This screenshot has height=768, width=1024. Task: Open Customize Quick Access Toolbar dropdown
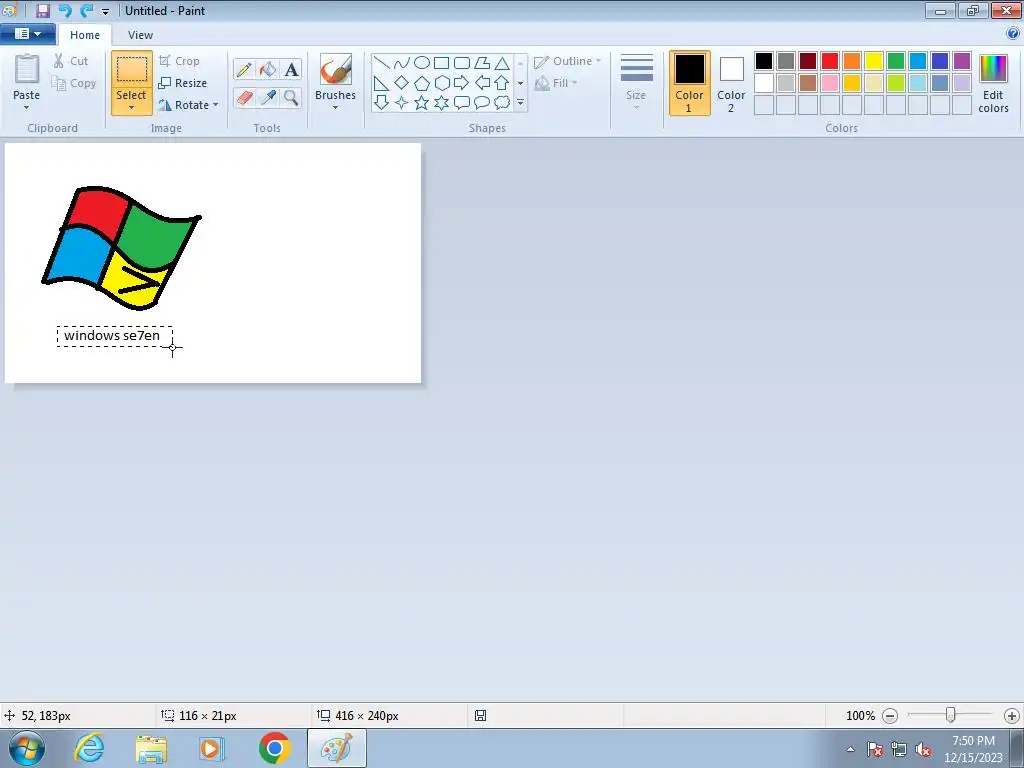(105, 11)
